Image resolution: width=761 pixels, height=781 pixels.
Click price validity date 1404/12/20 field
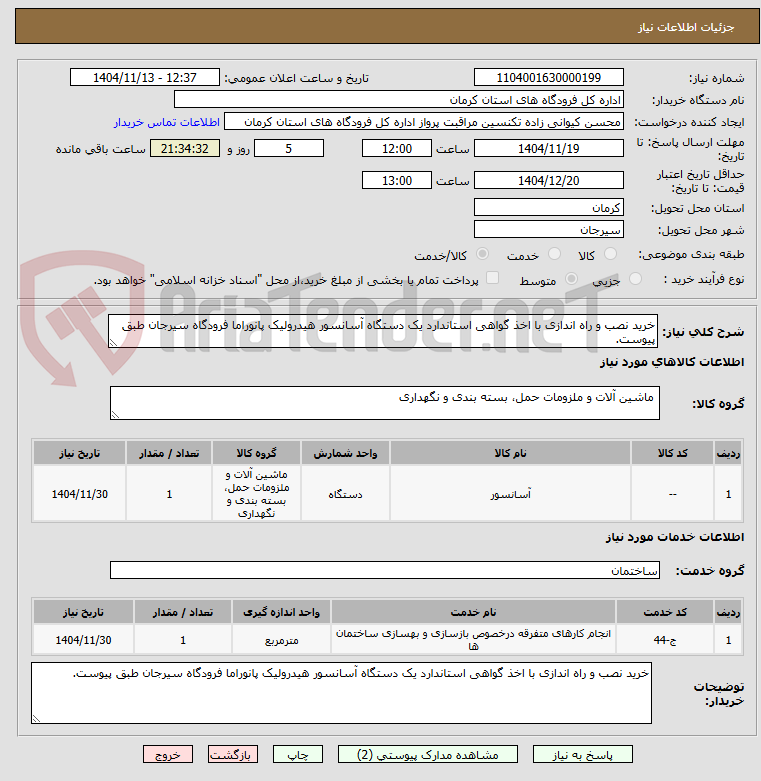548,180
